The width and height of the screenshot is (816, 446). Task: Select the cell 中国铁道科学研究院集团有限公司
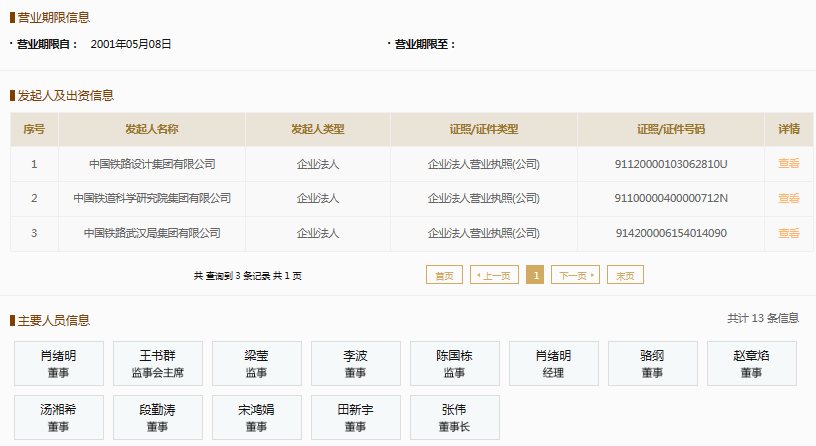152,198
